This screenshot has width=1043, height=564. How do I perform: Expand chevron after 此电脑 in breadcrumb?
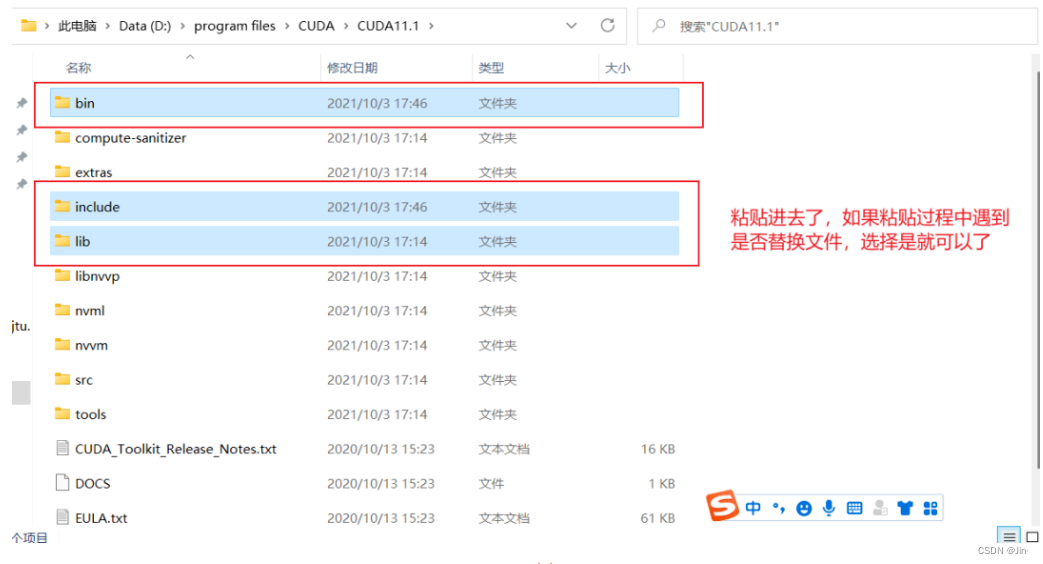point(108,26)
